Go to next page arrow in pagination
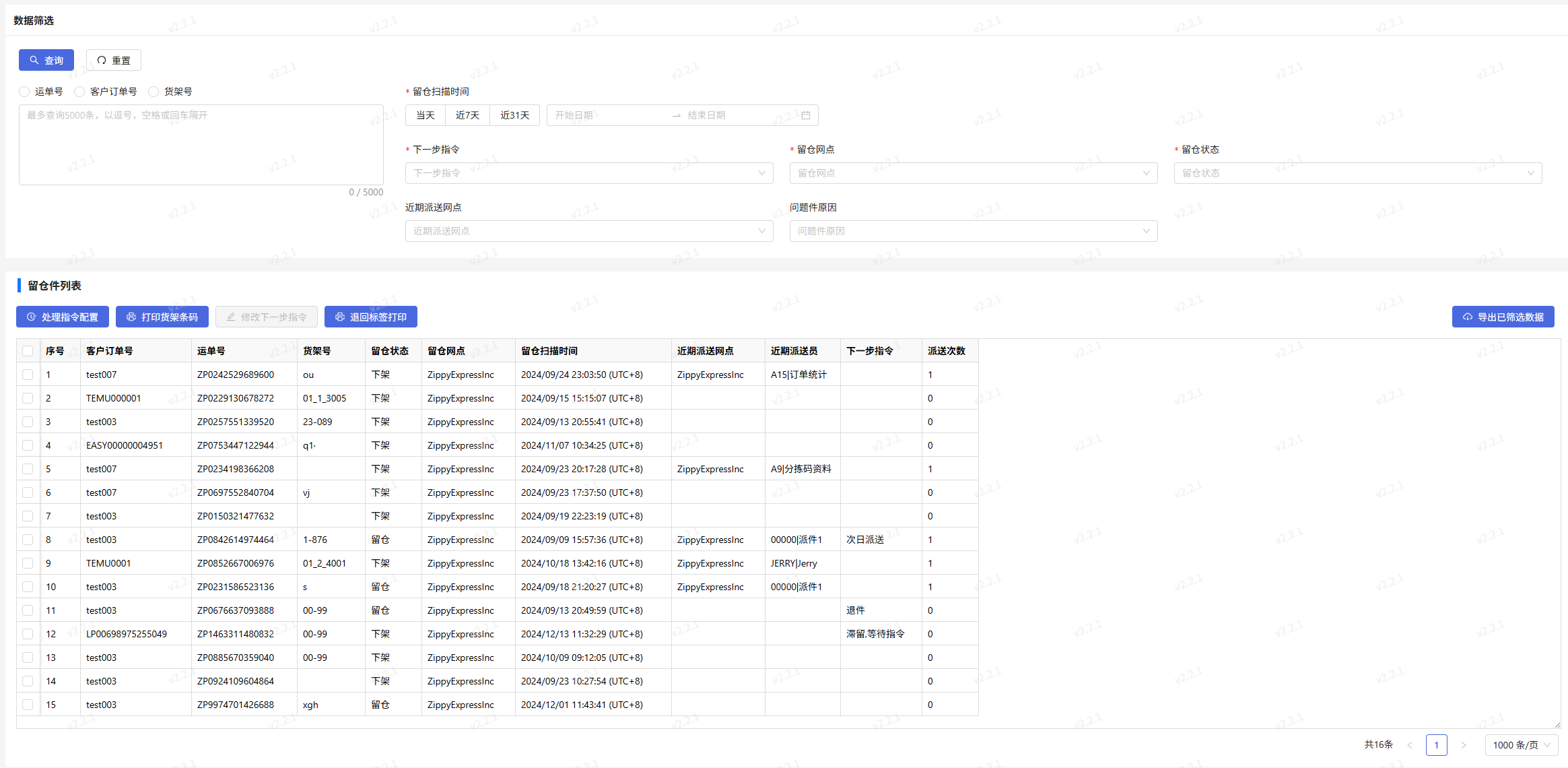The image size is (1568, 768). click(1463, 745)
